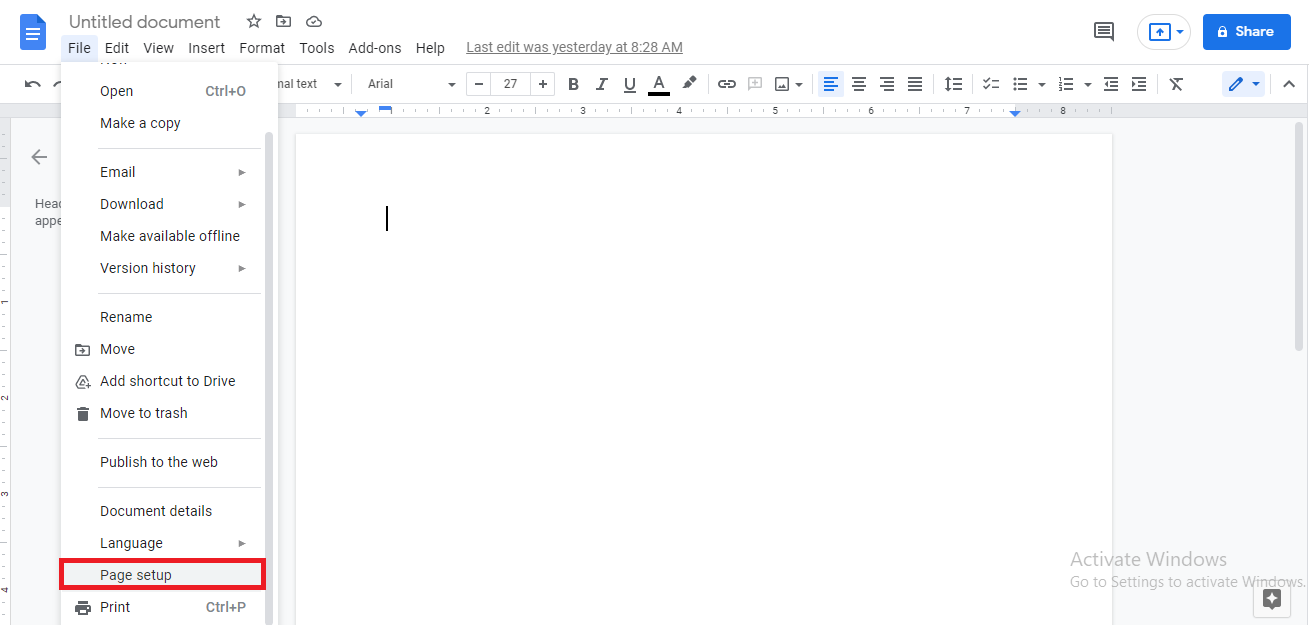Choose Rename from the File menu
The height and width of the screenshot is (625, 1309).
point(163,317)
